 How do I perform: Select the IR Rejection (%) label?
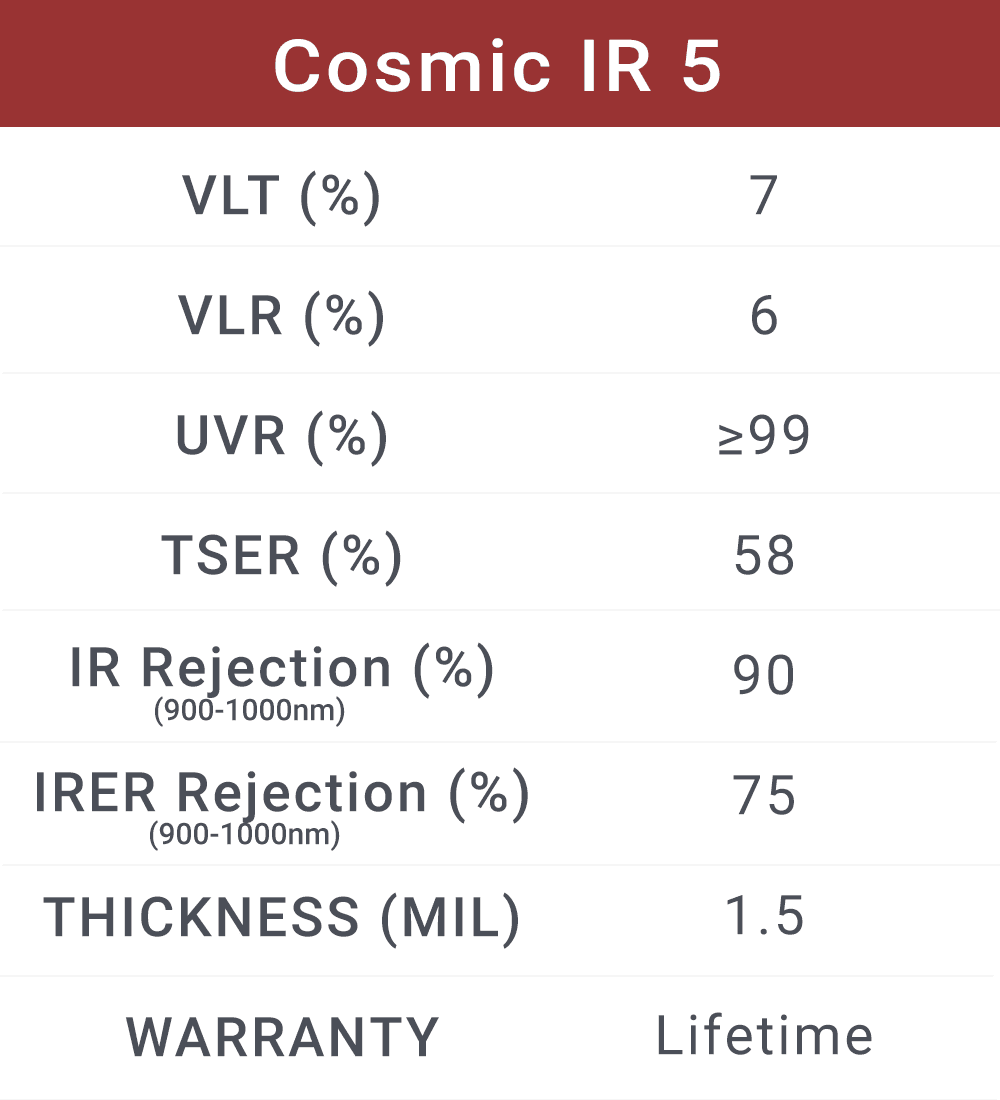(x=282, y=667)
